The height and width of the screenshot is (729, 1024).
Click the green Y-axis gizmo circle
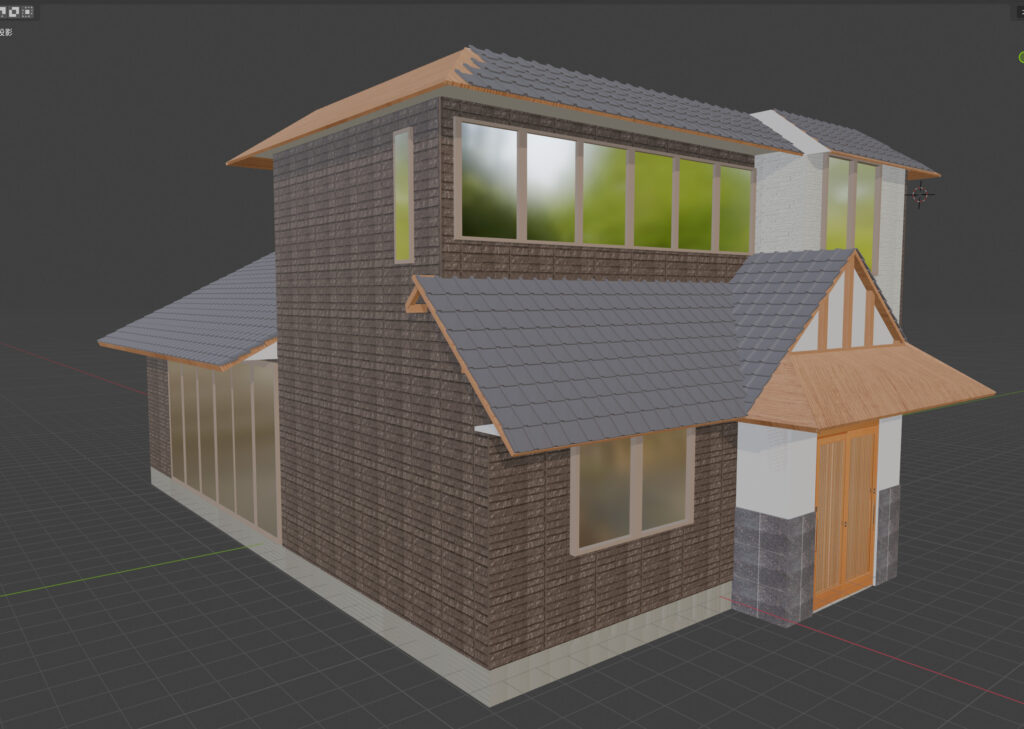[1019, 56]
